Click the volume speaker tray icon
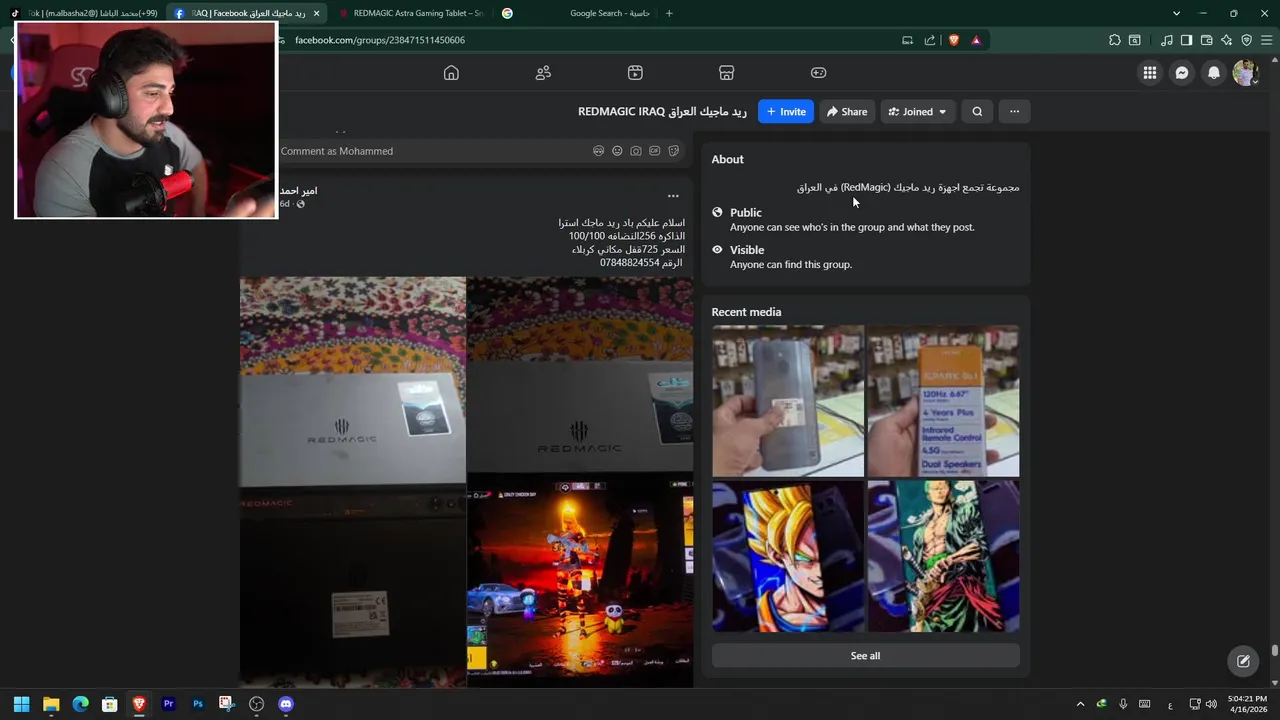The width and height of the screenshot is (1280, 720). (x=1212, y=704)
